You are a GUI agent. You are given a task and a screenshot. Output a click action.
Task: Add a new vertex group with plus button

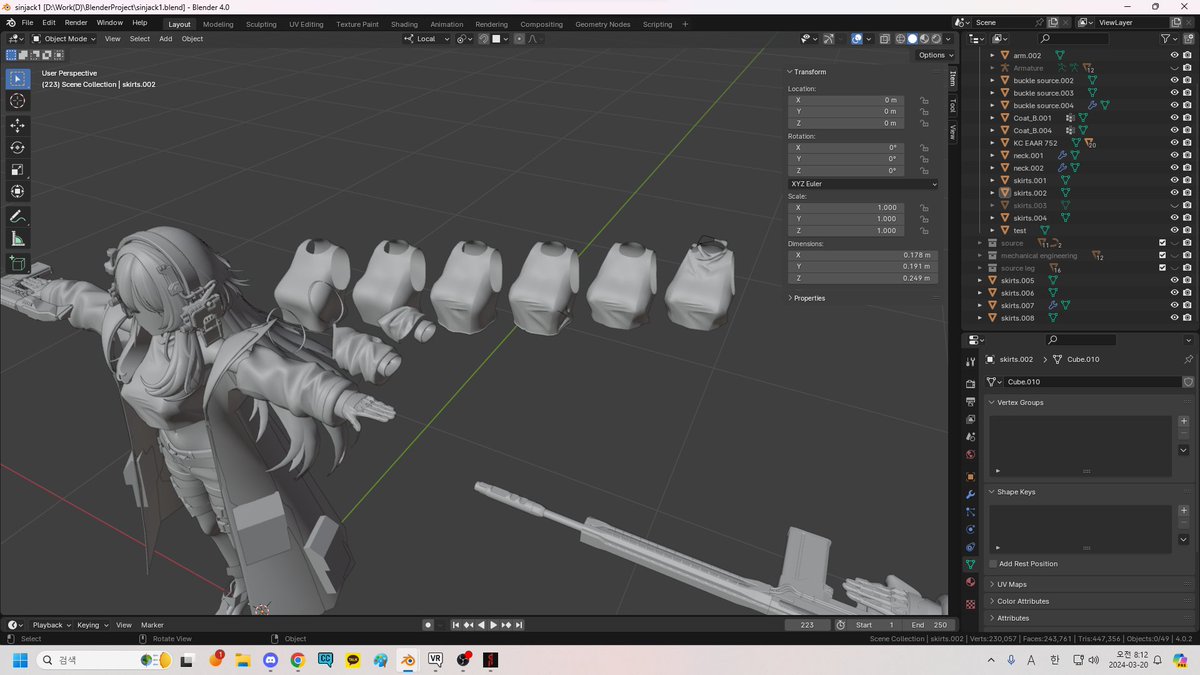(1184, 422)
